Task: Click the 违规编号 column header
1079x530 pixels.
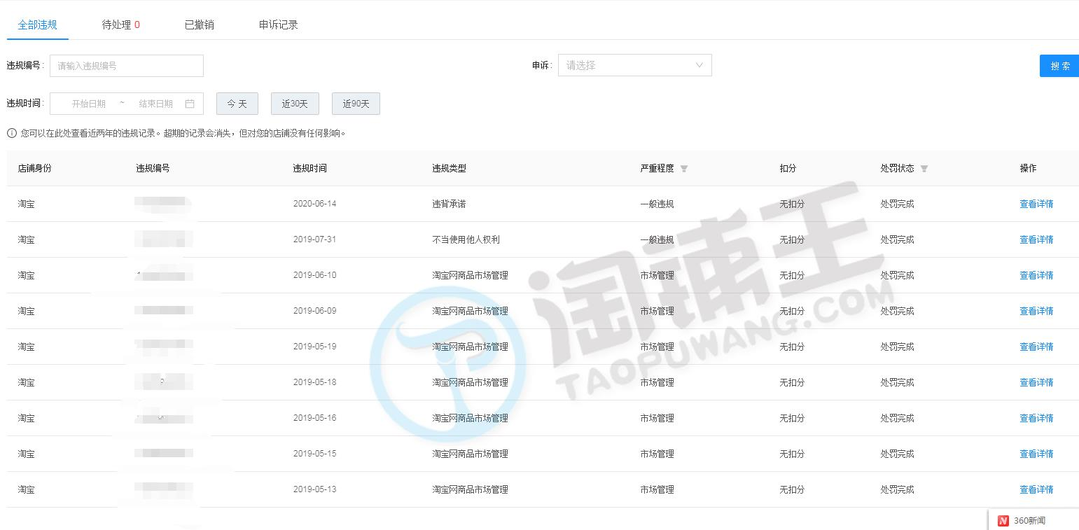Action: pyautogui.click(x=153, y=169)
